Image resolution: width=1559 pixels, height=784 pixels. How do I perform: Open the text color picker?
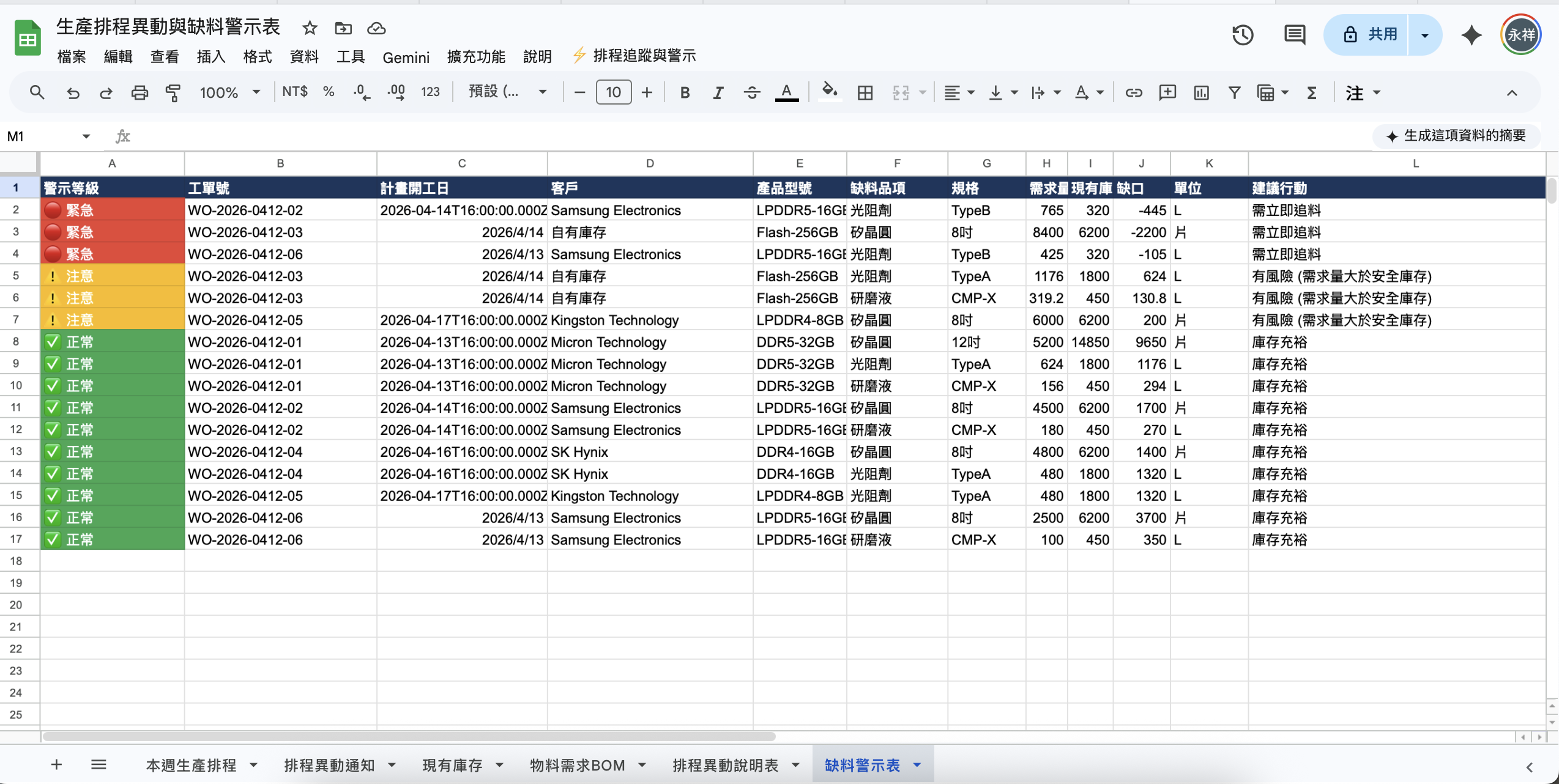(x=787, y=92)
